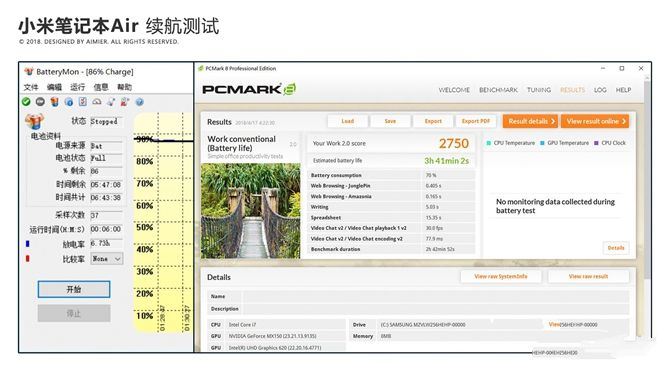Select the RESULTS tab
The image size is (670, 377).
click(573, 90)
